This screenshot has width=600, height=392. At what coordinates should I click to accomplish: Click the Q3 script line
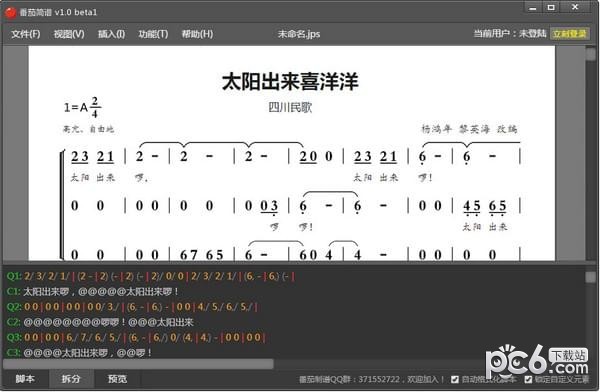point(136,337)
